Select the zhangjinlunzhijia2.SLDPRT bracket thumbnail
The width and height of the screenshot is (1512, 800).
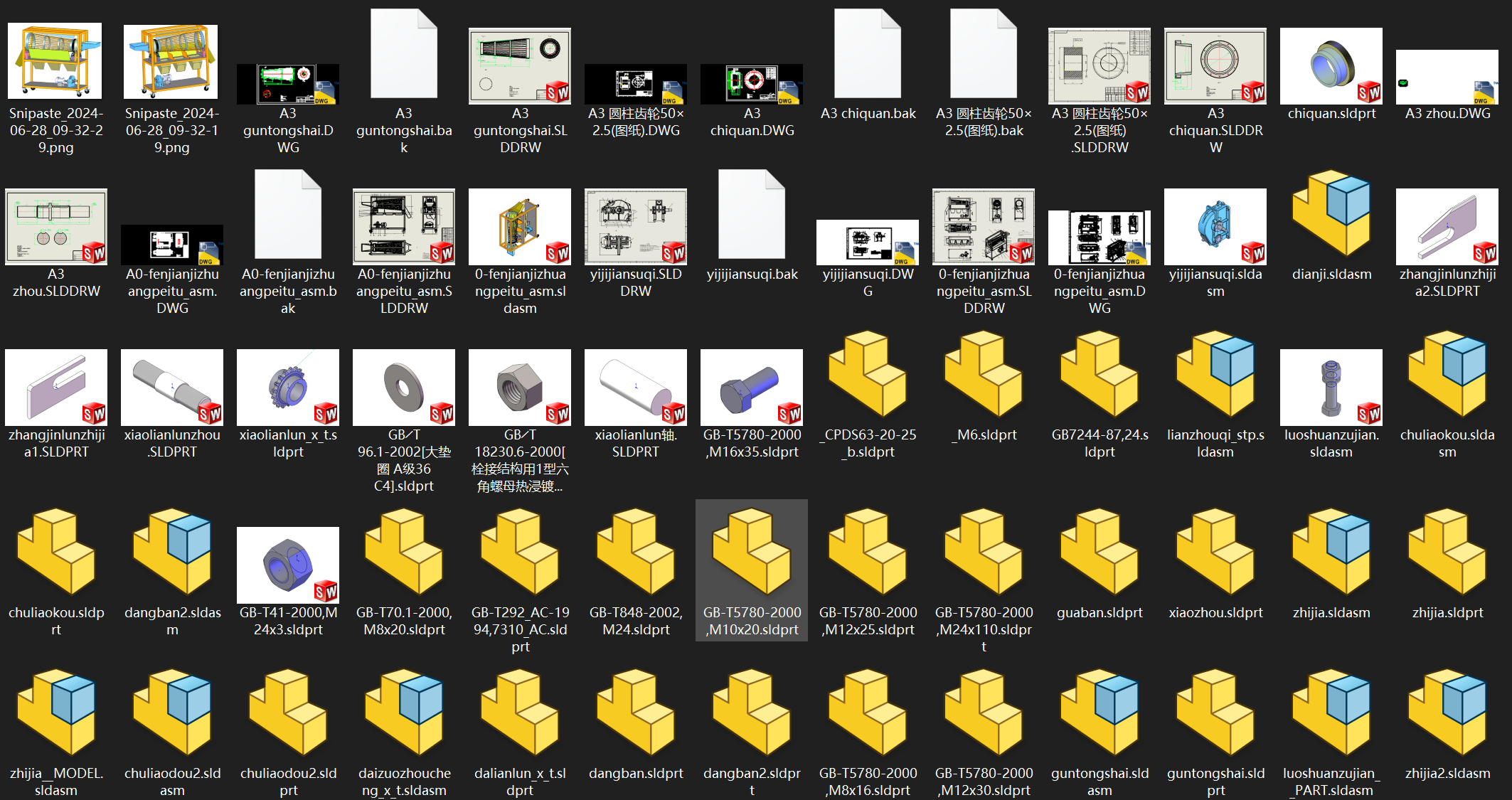tap(1447, 226)
